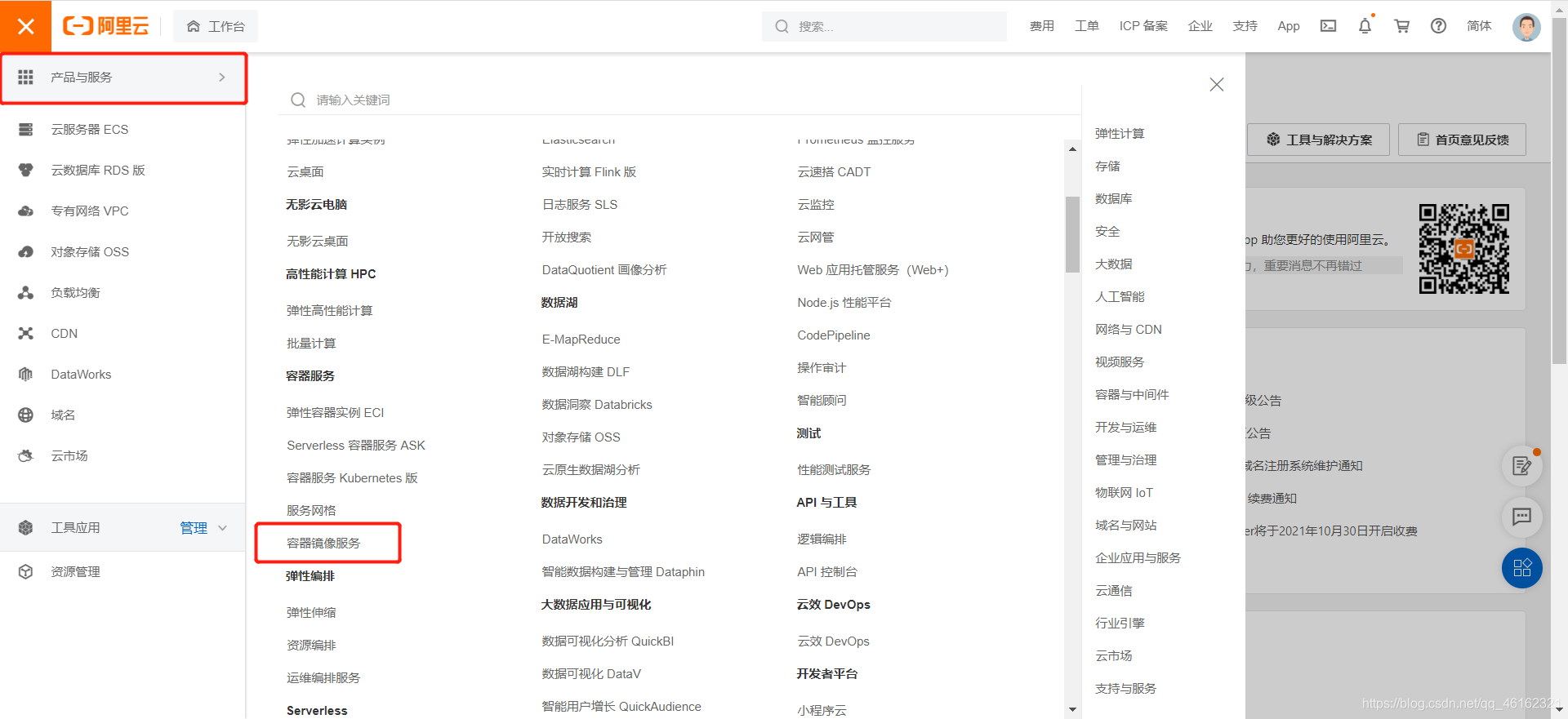The image size is (1568, 719).
Task: Click the 对象存储 OSS icon
Action: [x=26, y=252]
